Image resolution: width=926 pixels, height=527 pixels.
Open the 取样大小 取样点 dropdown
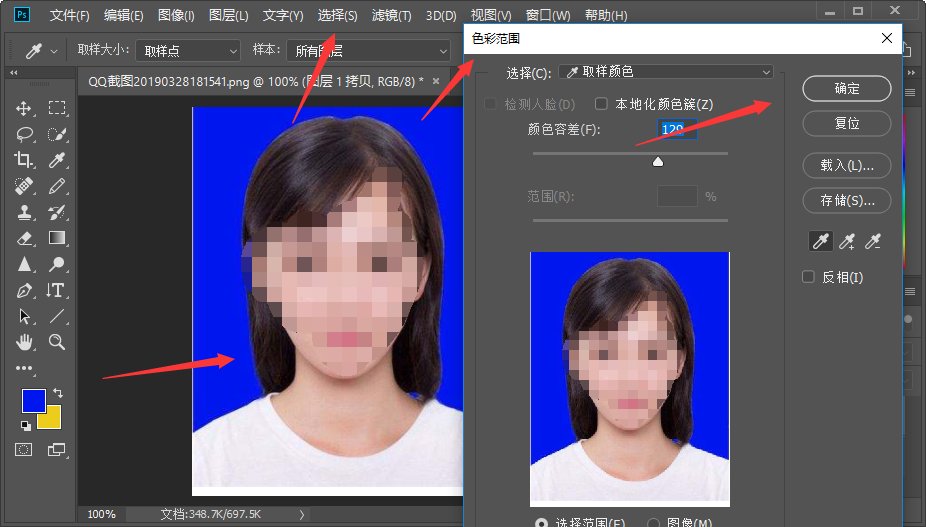(188, 51)
